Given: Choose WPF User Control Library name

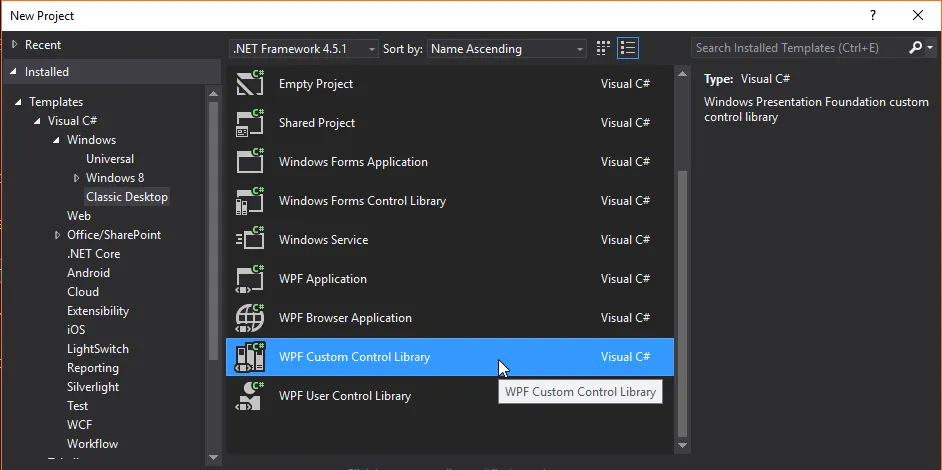Looking at the screenshot, I should tap(345, 396).
